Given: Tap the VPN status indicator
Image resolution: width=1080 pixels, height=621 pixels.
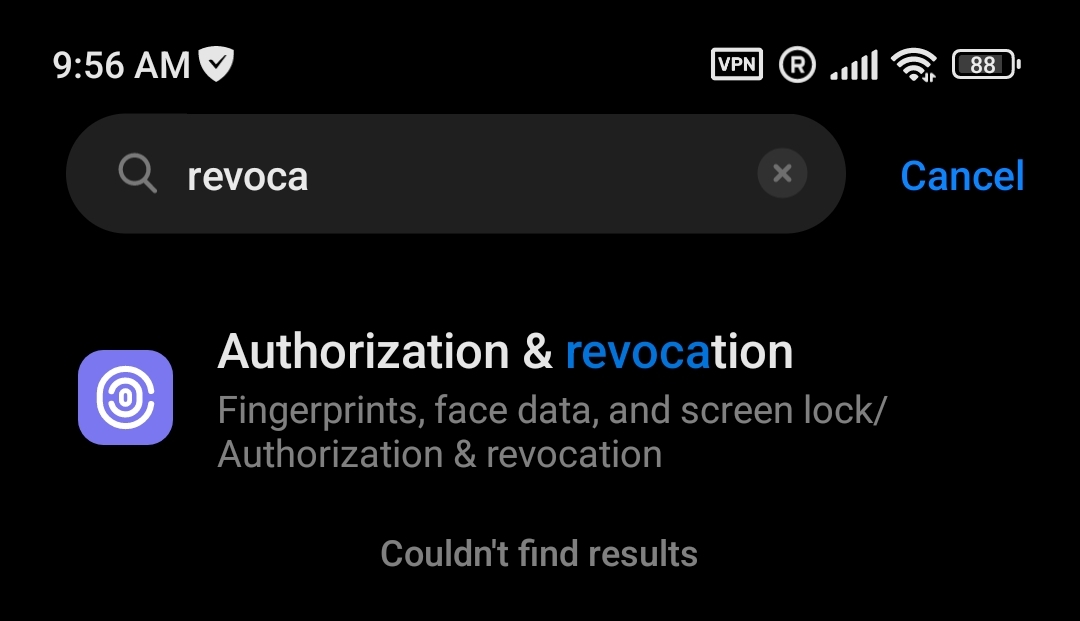Looking at the screenshot, I should pos(736,65).
